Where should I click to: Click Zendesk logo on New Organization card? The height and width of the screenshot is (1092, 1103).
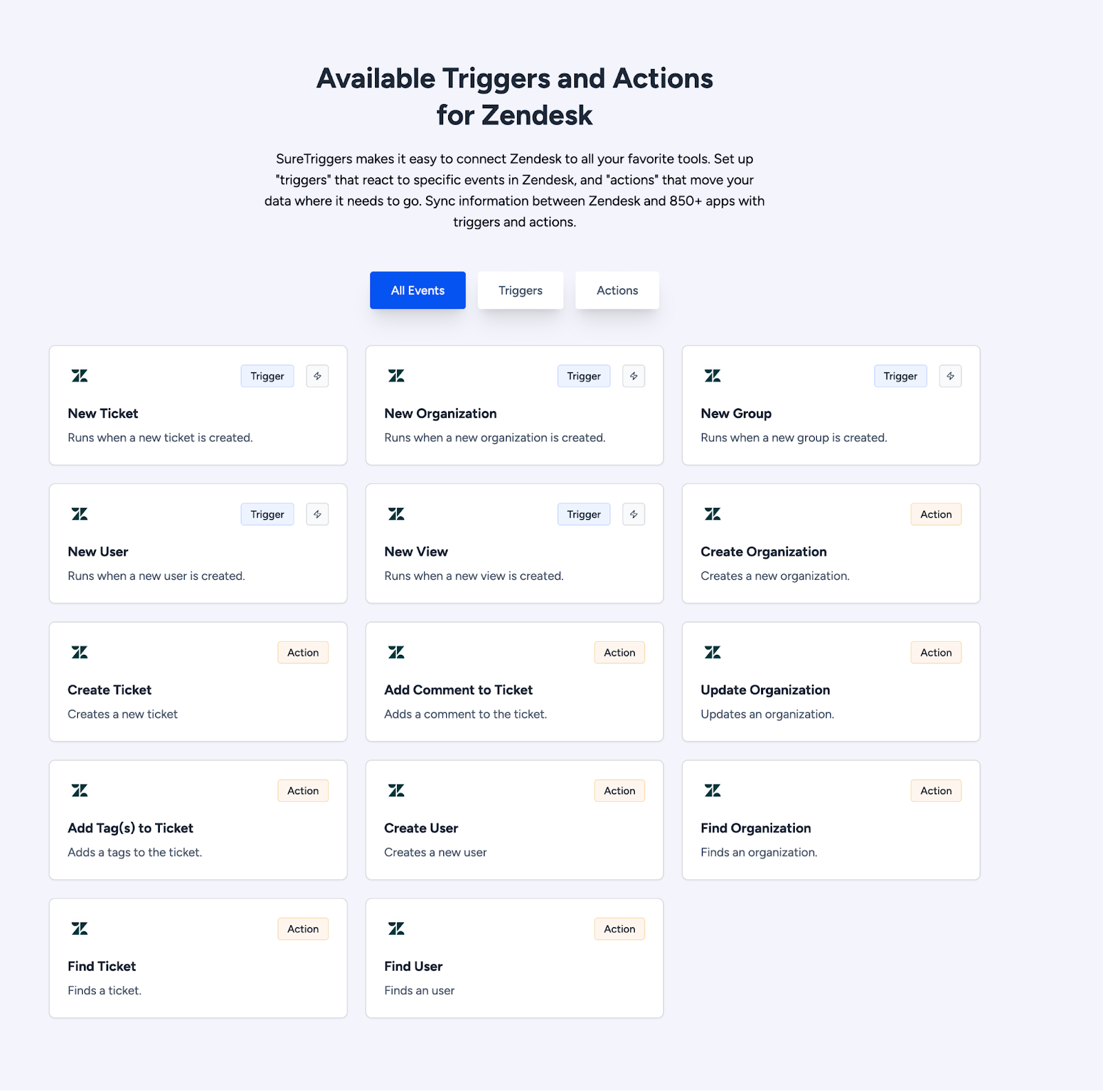click(x=396, y=376)
